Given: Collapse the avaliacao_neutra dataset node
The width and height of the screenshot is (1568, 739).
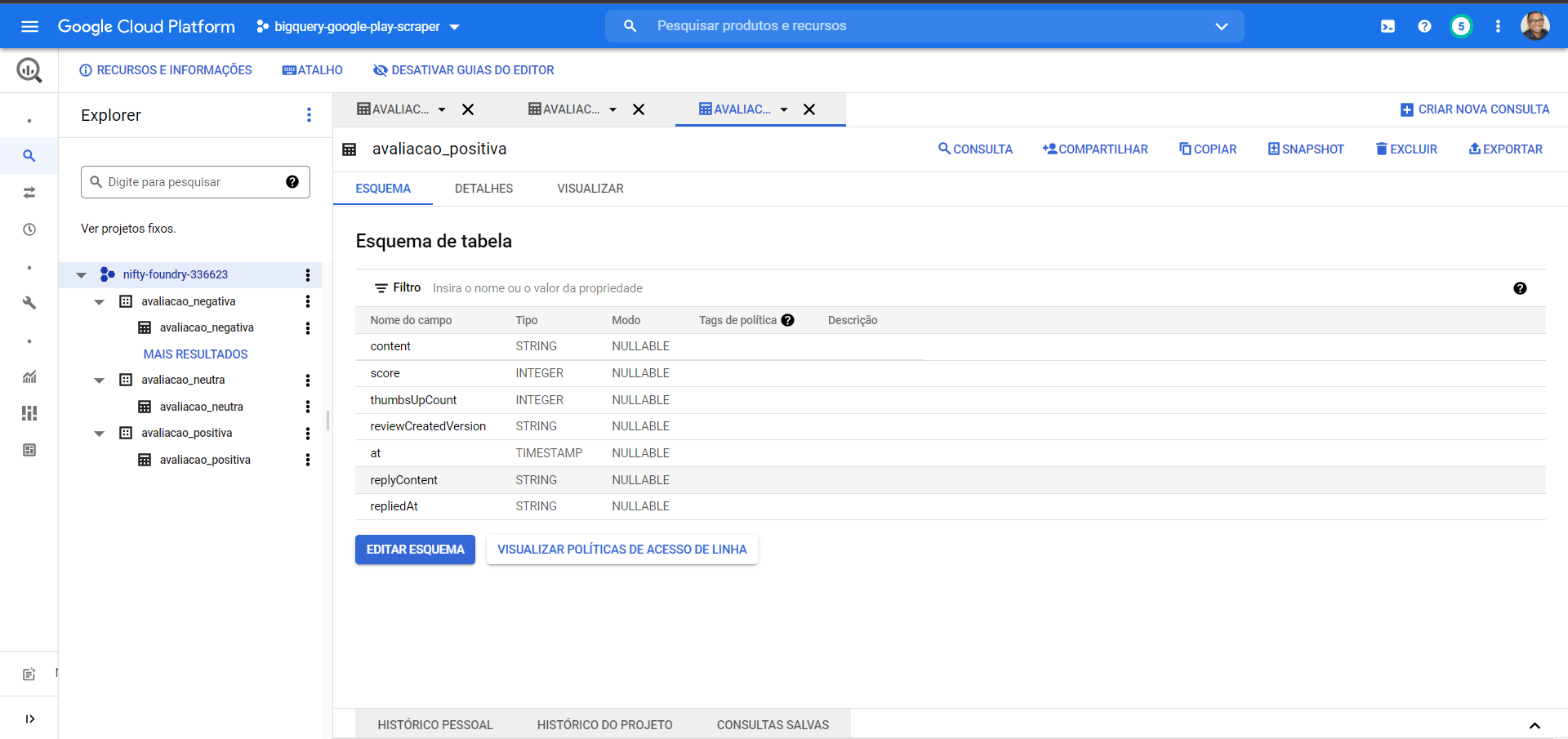Looking at the screenshot, I should pyautogui.click(x=99, y=381).
